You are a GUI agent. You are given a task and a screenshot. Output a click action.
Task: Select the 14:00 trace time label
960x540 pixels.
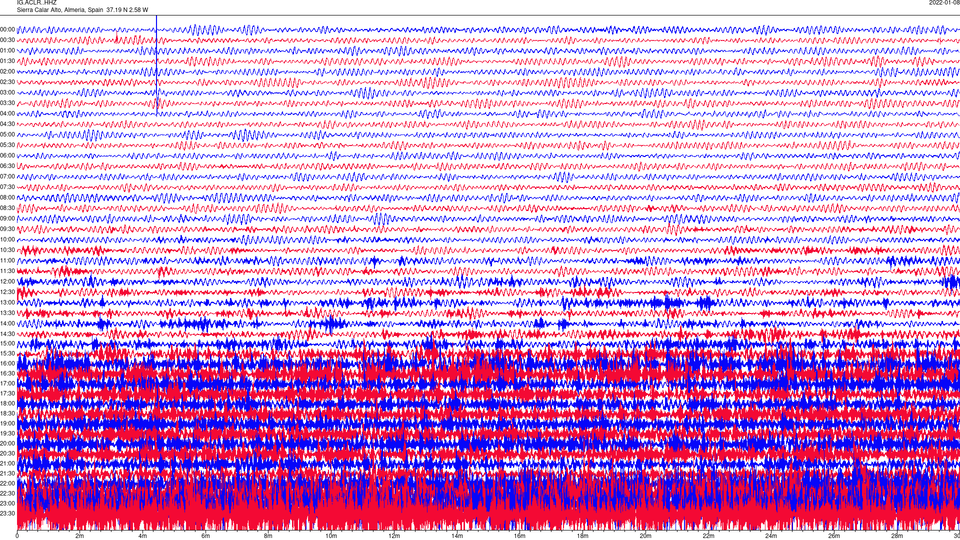pyautogui.click(x=7, y=324)
